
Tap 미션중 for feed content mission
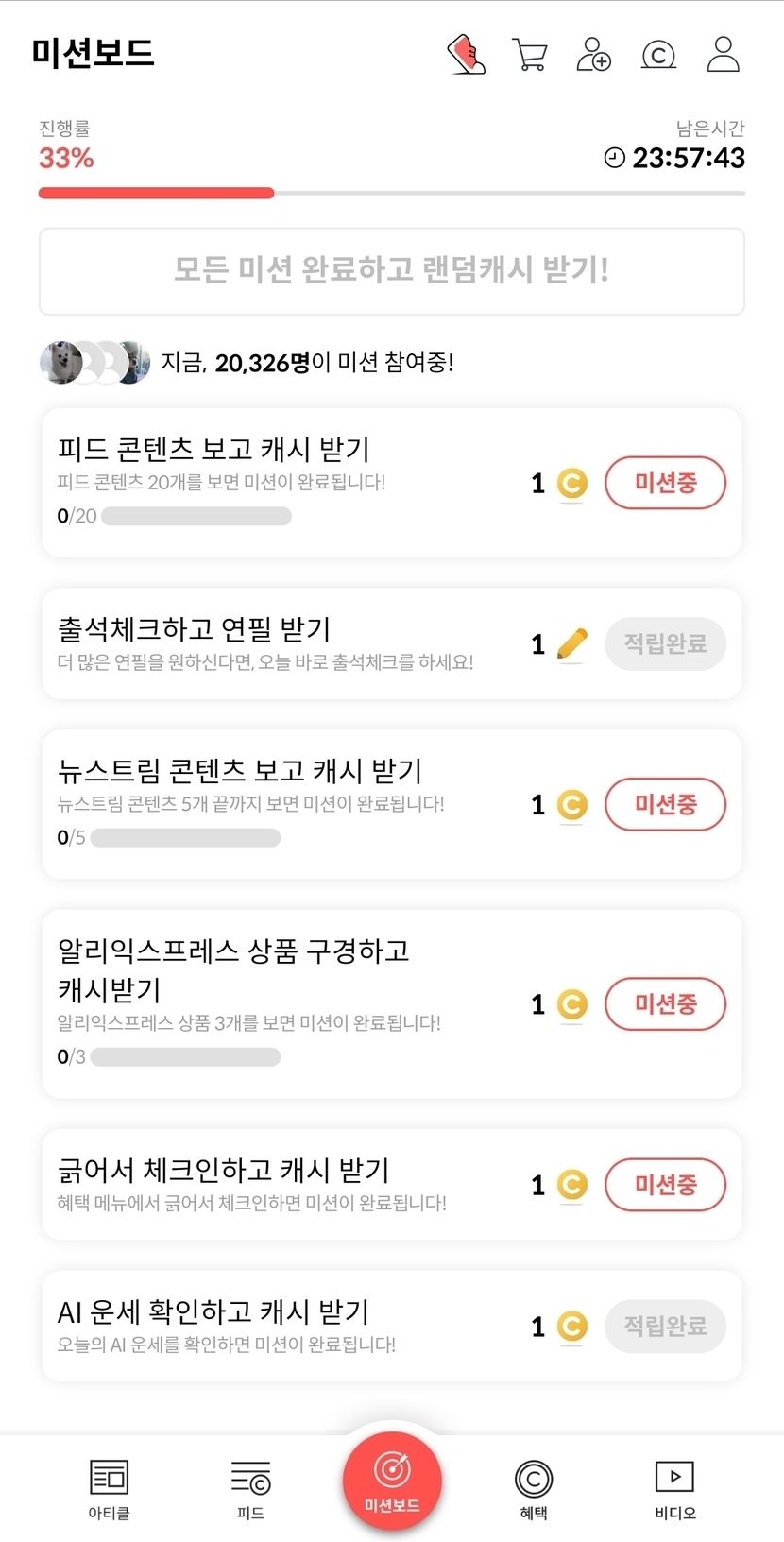[x=665, y=483]
